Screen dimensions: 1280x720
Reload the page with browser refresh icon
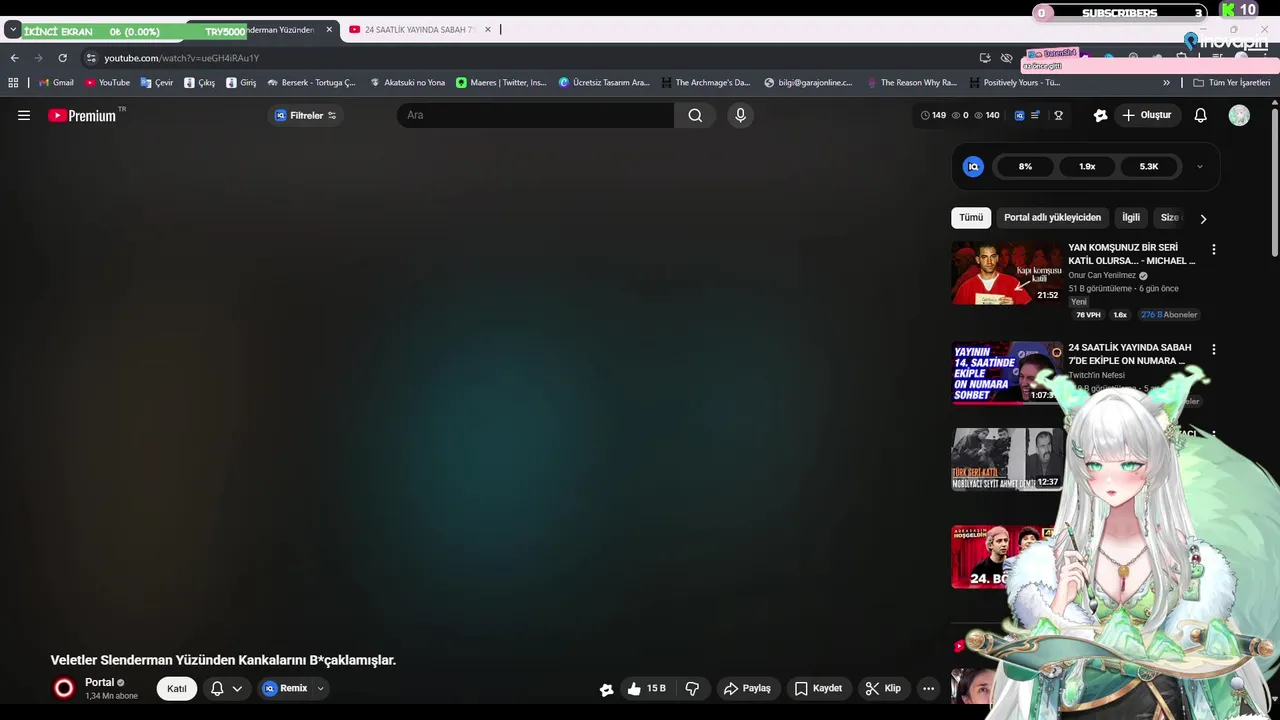[x=62, y=58]
